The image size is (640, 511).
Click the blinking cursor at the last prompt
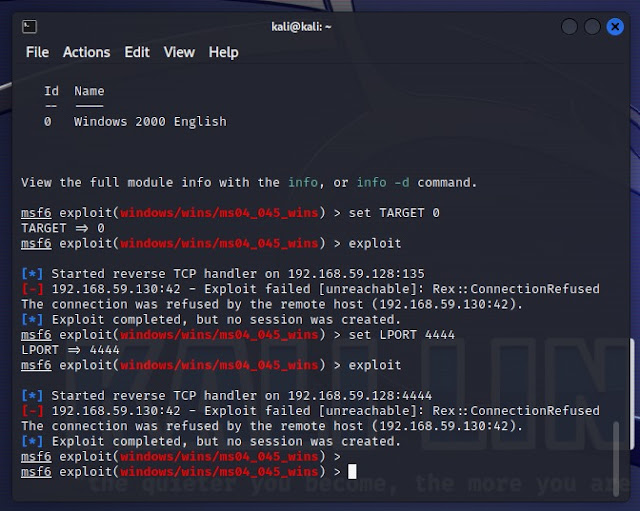coord(352,471)
